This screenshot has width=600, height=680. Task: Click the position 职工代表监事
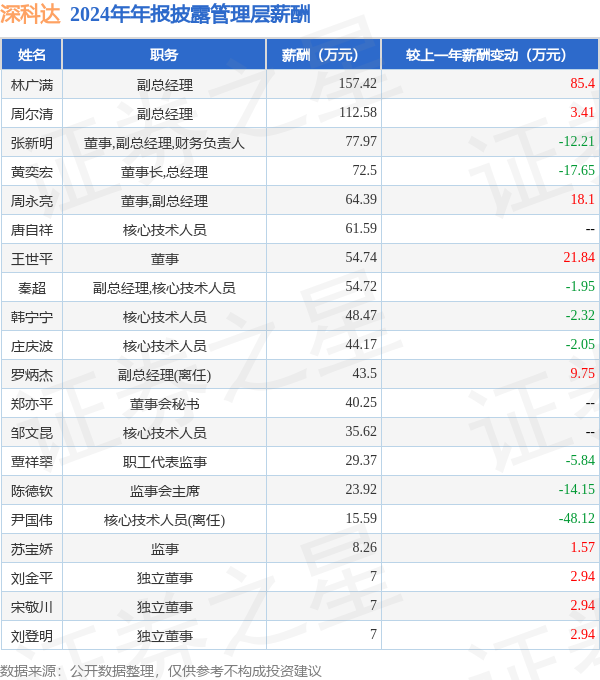[x=164, y=462]
